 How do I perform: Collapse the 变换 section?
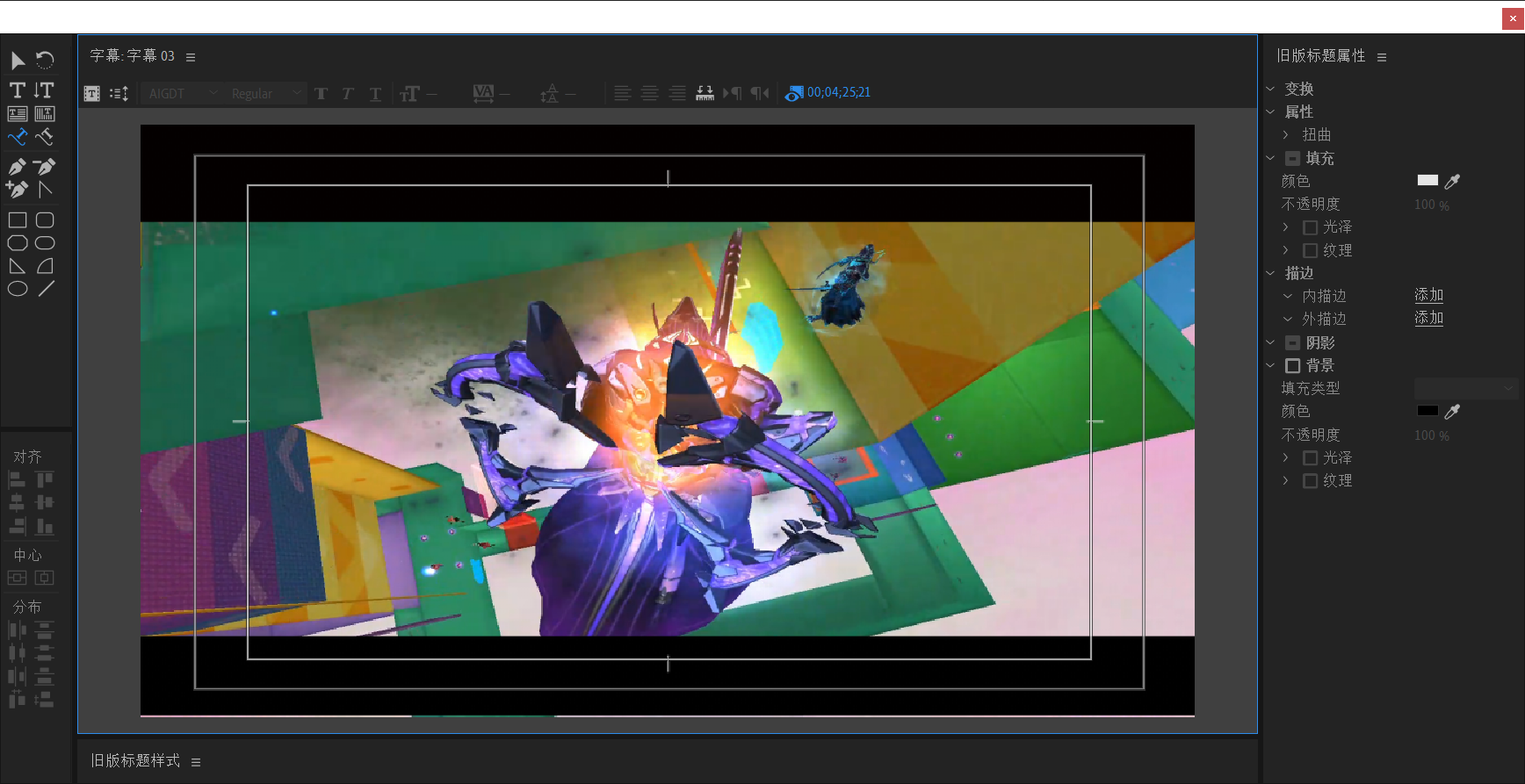click(x=1270, y=89)
